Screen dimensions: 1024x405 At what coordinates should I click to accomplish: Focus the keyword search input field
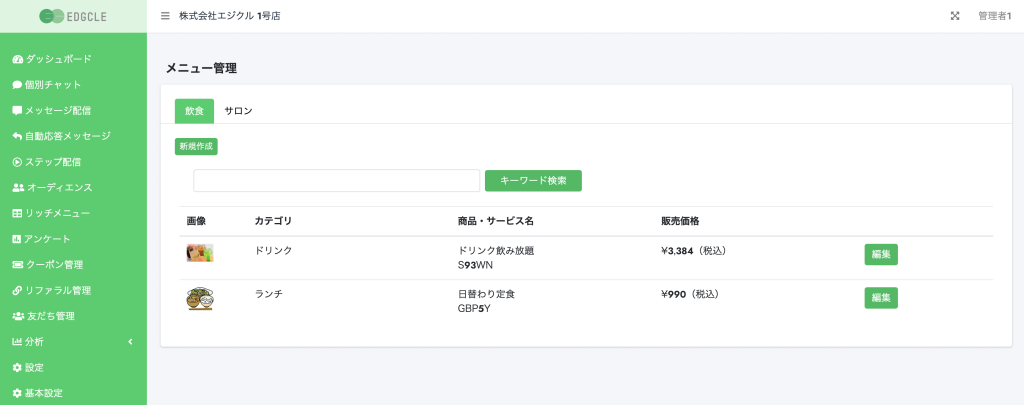(337, 181)
